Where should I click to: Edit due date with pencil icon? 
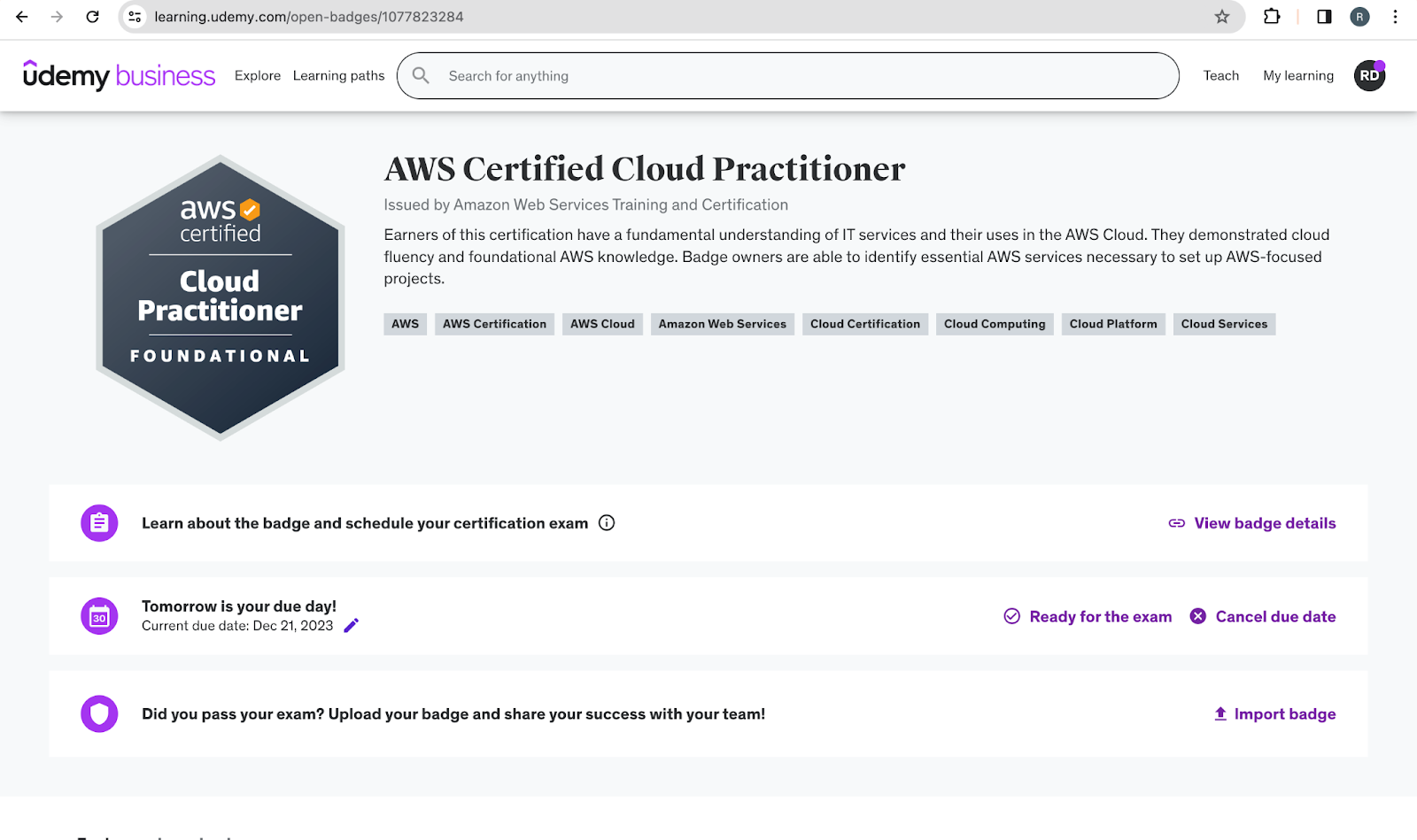(x=352, y=626)
